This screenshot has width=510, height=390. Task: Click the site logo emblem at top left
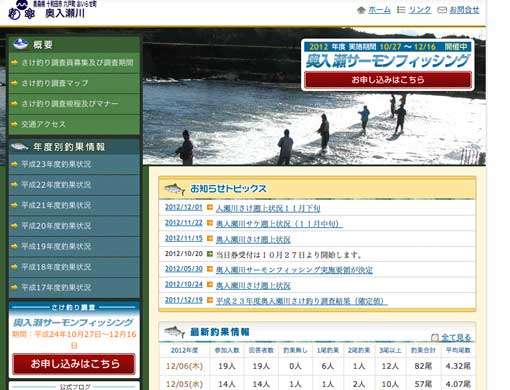pyautogui.click(x=21, y=10)
